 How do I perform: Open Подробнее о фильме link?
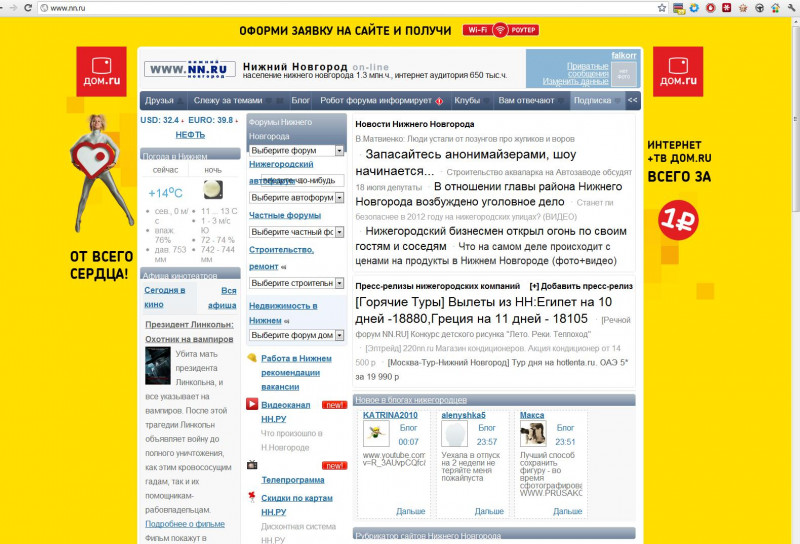tap(185, 524)
